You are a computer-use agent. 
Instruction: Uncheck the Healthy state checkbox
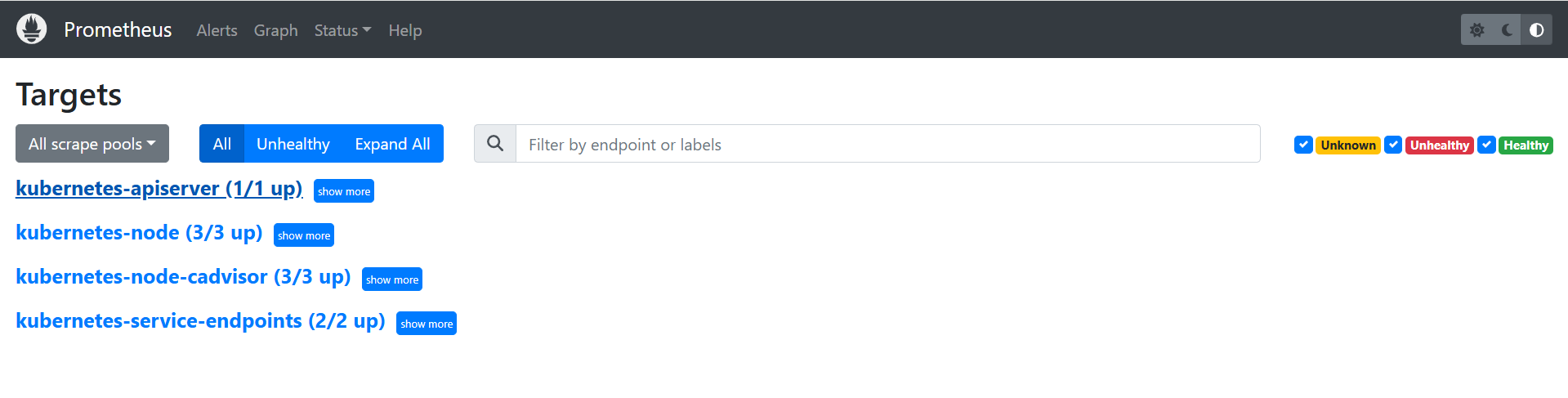1486,145
